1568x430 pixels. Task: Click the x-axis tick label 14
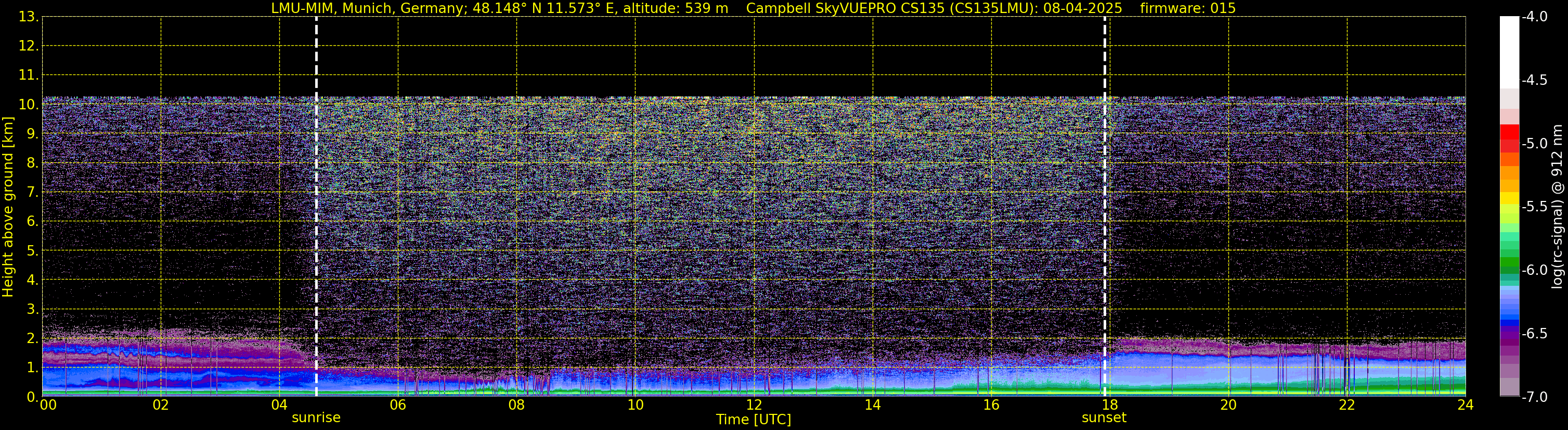point(873,405)
